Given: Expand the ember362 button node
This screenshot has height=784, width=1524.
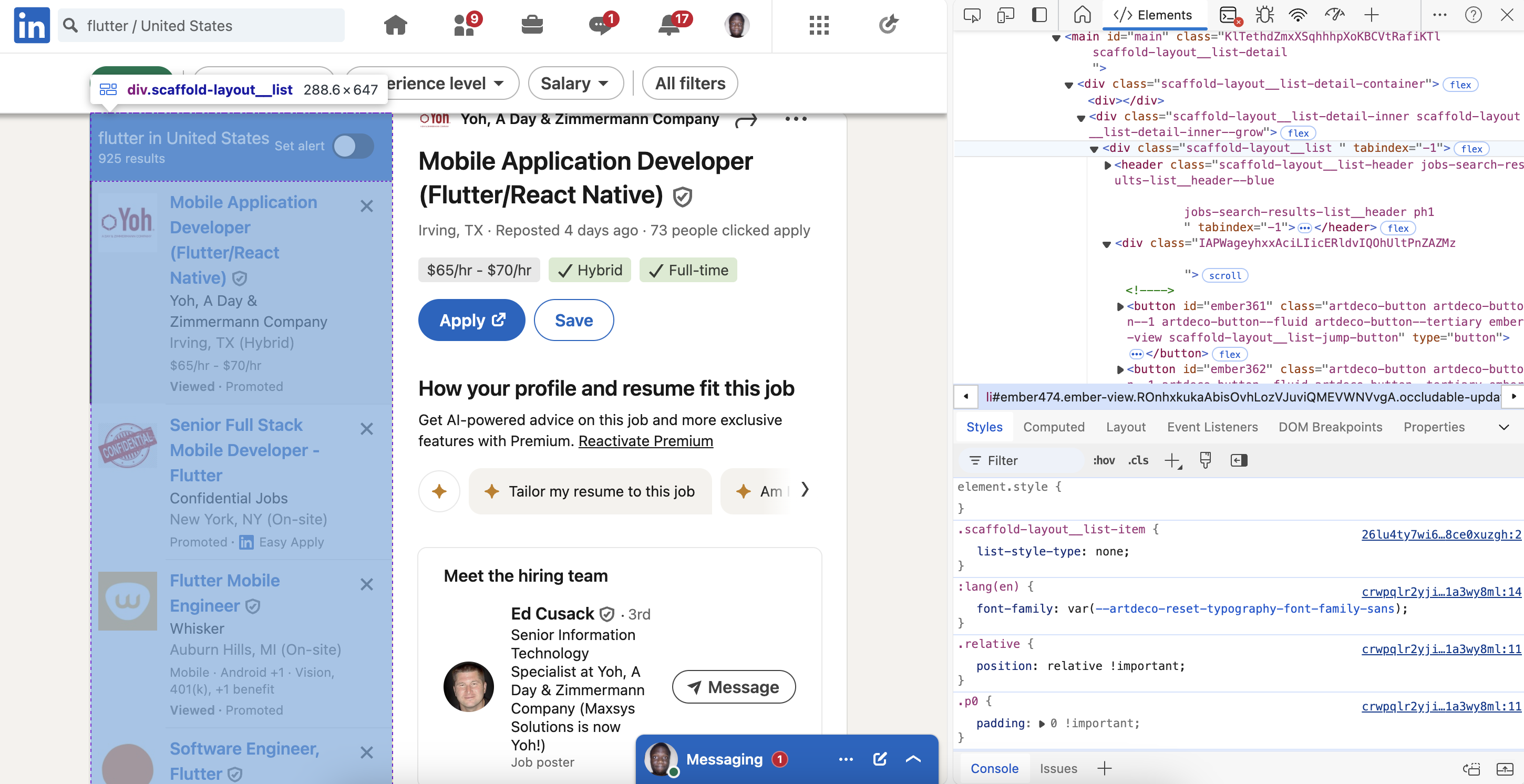Looking at the screenshot, I should coord(1120,370).
